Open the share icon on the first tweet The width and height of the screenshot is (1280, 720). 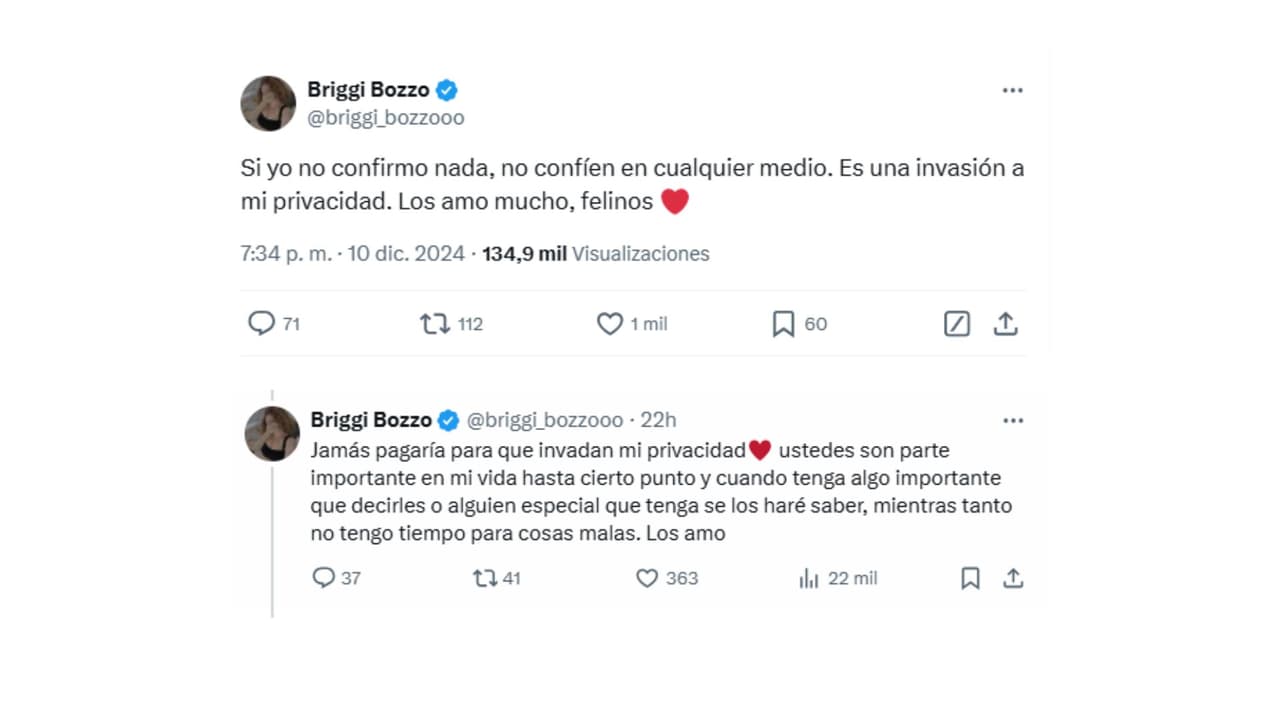point(1007,323)
